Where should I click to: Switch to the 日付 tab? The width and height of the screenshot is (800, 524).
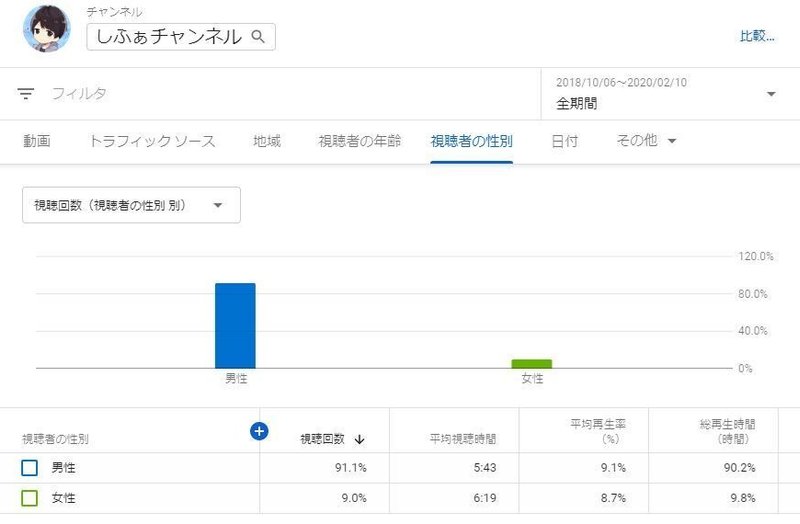[565, 141]
